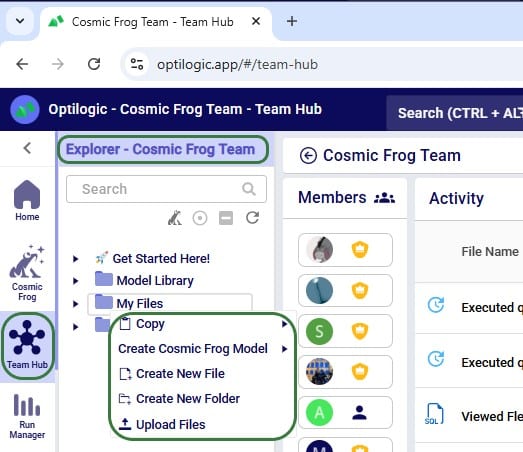Refresh the Explorer file tree
The height and width of the screenshot is (452, 523).
[252, 218]
